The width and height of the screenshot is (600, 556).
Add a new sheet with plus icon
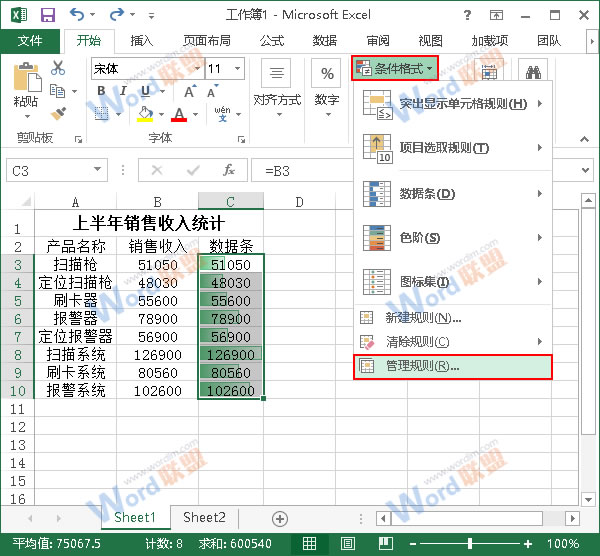pos(280,518)
